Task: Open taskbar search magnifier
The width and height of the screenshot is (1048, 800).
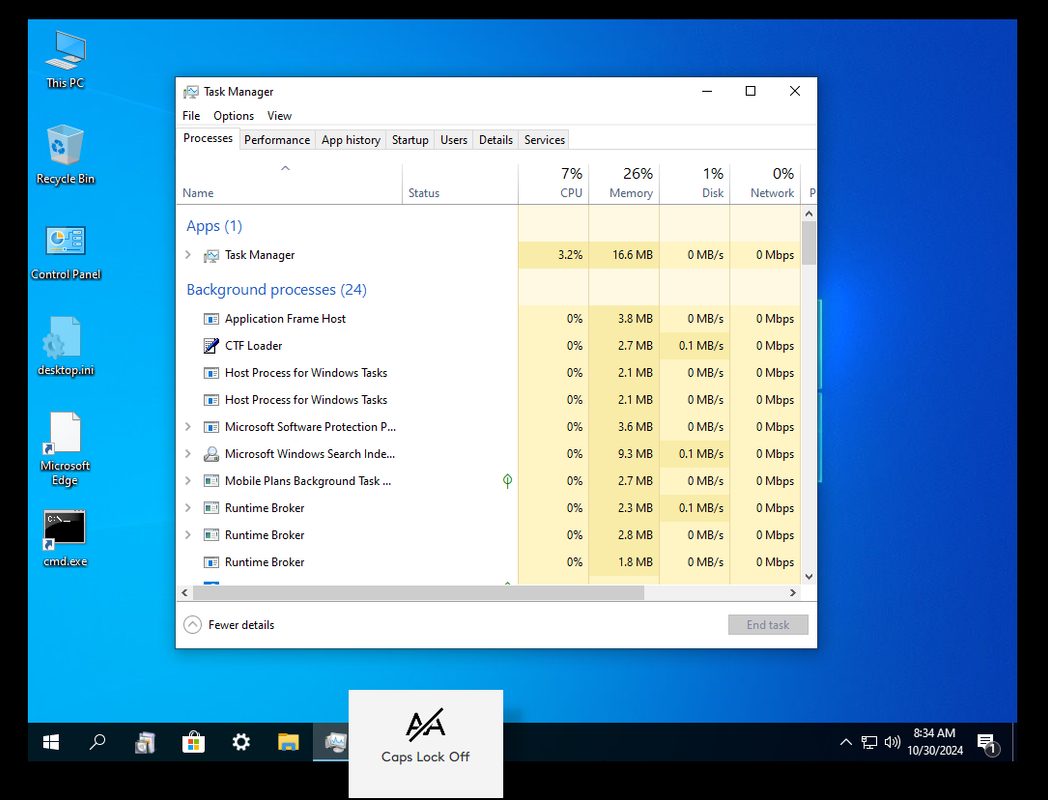Action: pyautogui.click(x=98, y=742)
